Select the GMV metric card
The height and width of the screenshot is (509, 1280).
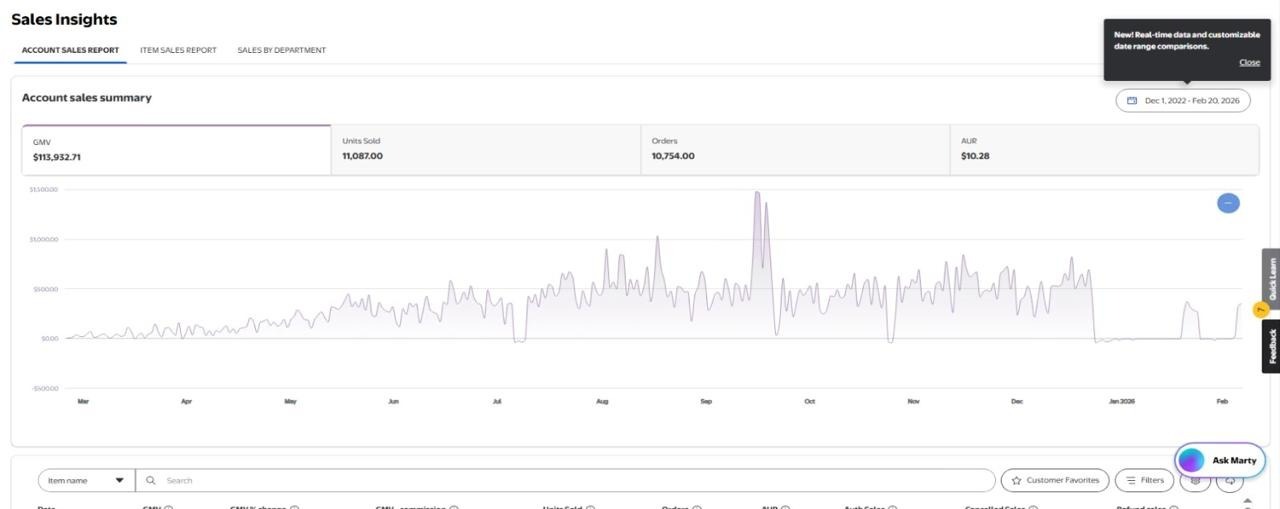point(176,150)
